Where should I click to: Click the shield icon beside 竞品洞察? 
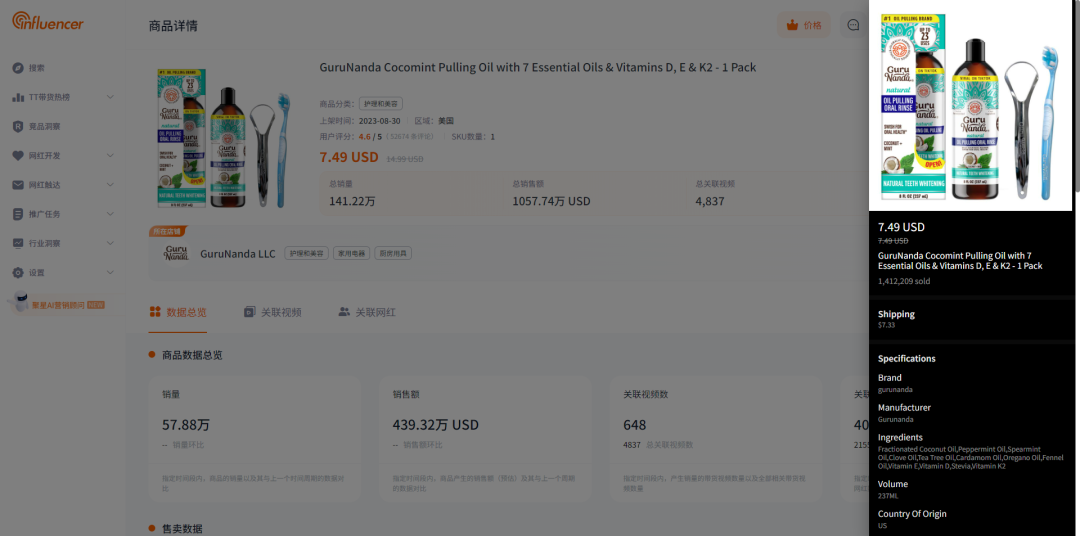tap(18, 127)
